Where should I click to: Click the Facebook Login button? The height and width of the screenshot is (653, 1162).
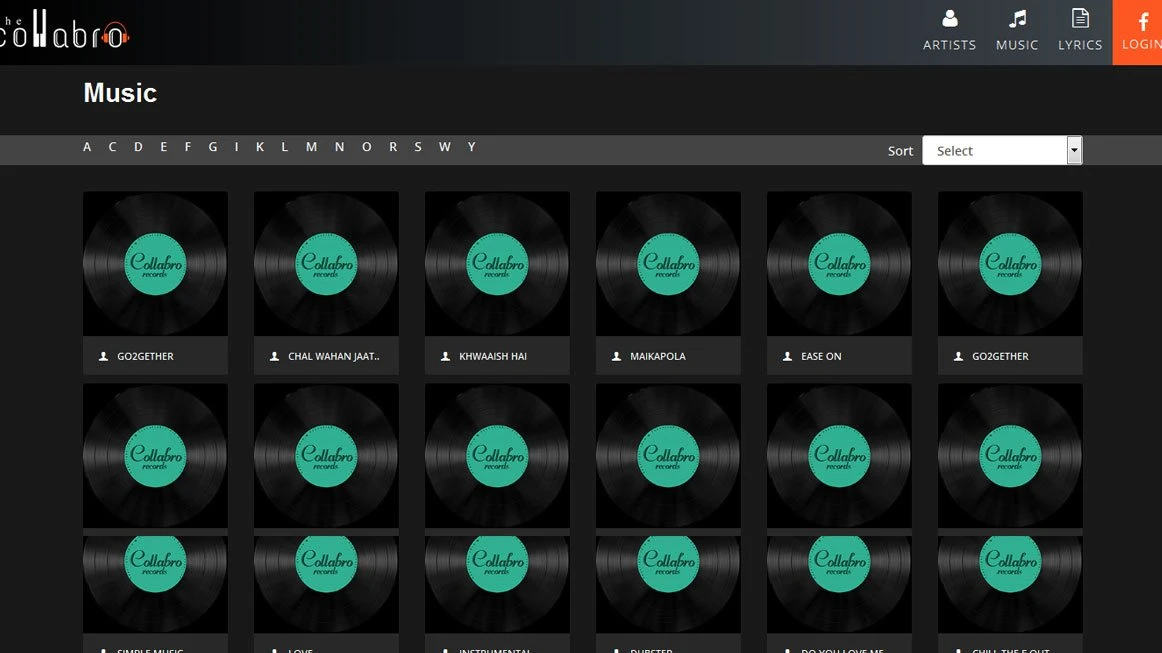point(1140,32)
